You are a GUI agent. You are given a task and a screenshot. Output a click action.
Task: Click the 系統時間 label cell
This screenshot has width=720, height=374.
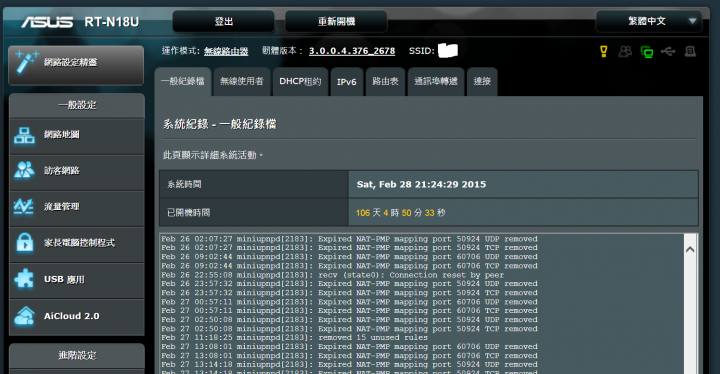(254, 184)
